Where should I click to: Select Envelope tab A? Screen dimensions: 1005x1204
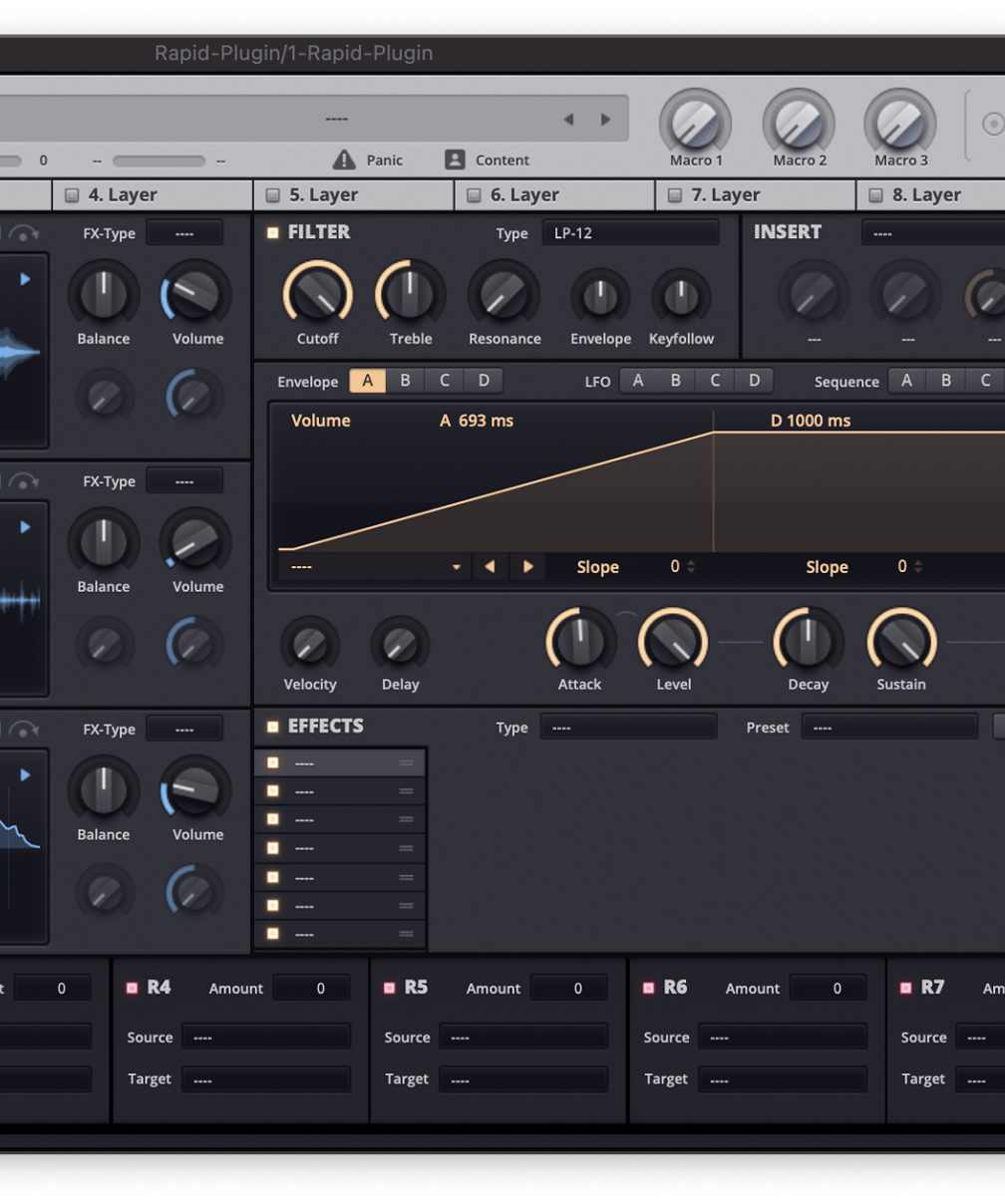pos(368,381)
